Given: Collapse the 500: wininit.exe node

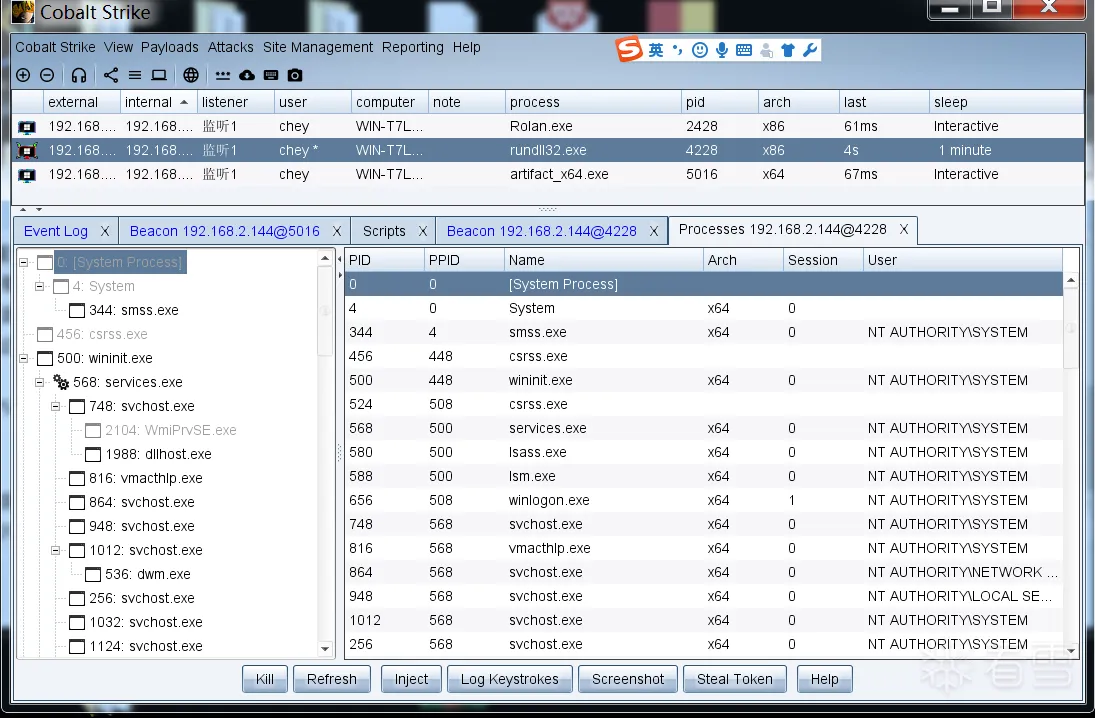Looking at the screenshot, I should pos(23,358).
